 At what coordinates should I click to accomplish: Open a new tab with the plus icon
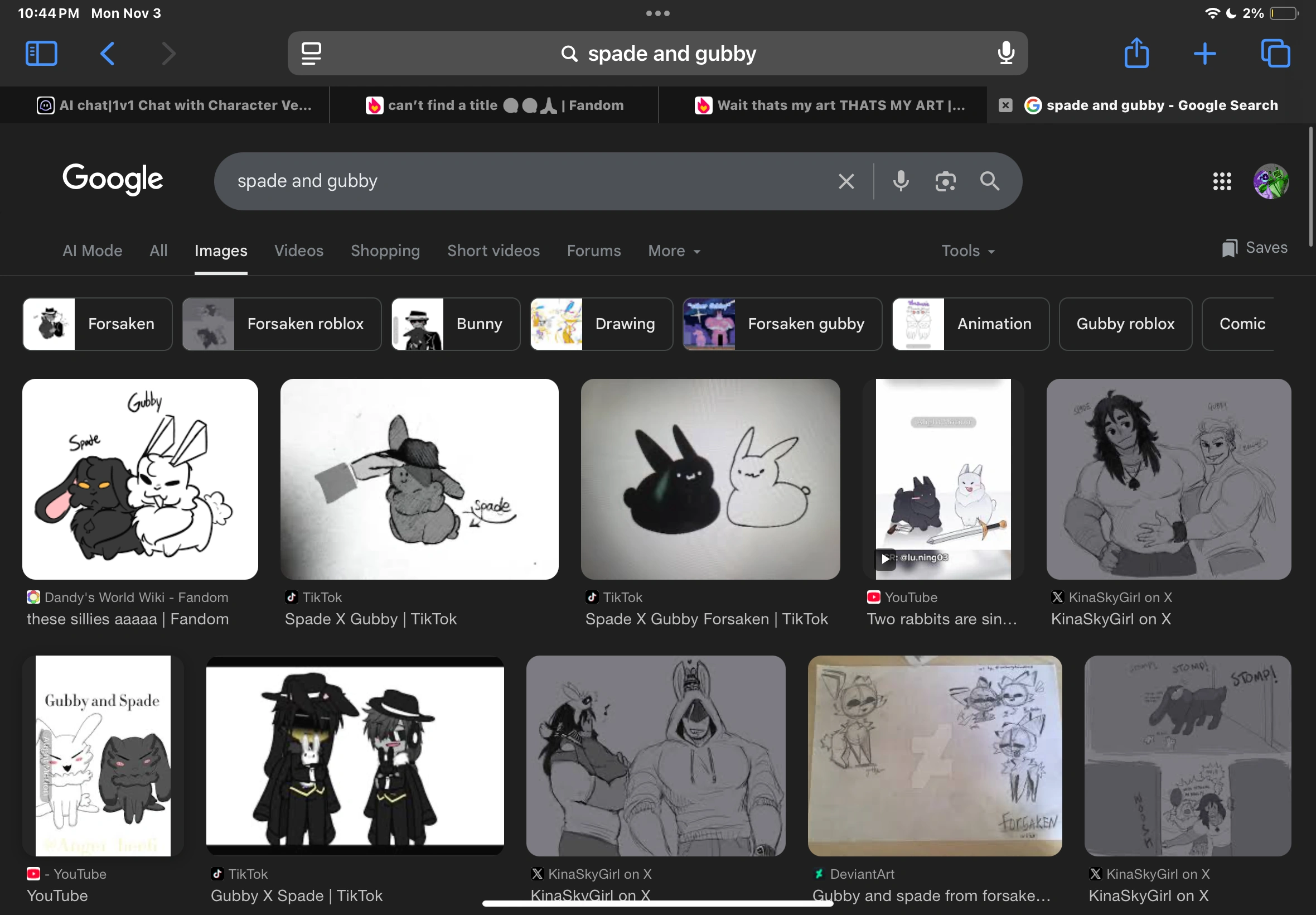[1206, 53]
